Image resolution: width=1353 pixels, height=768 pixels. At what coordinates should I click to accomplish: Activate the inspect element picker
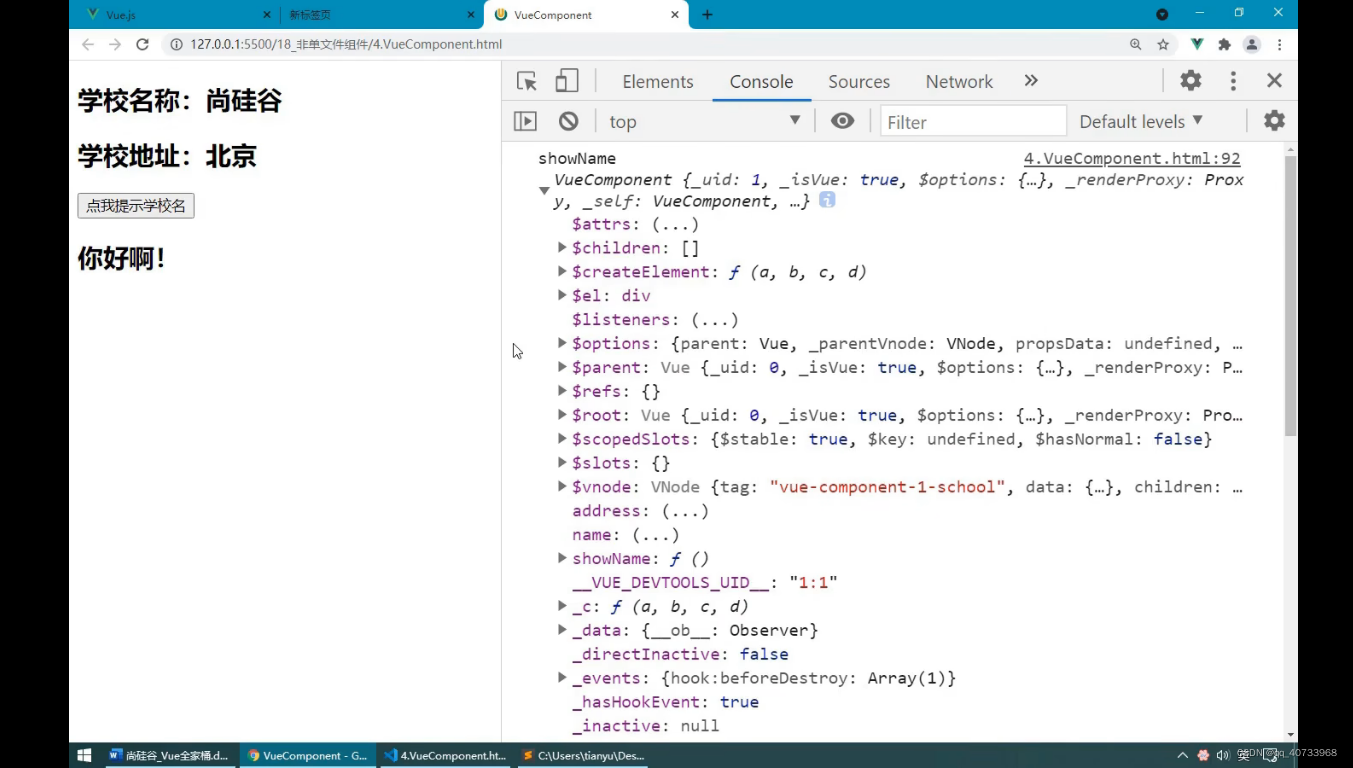[x=527, y=81]
